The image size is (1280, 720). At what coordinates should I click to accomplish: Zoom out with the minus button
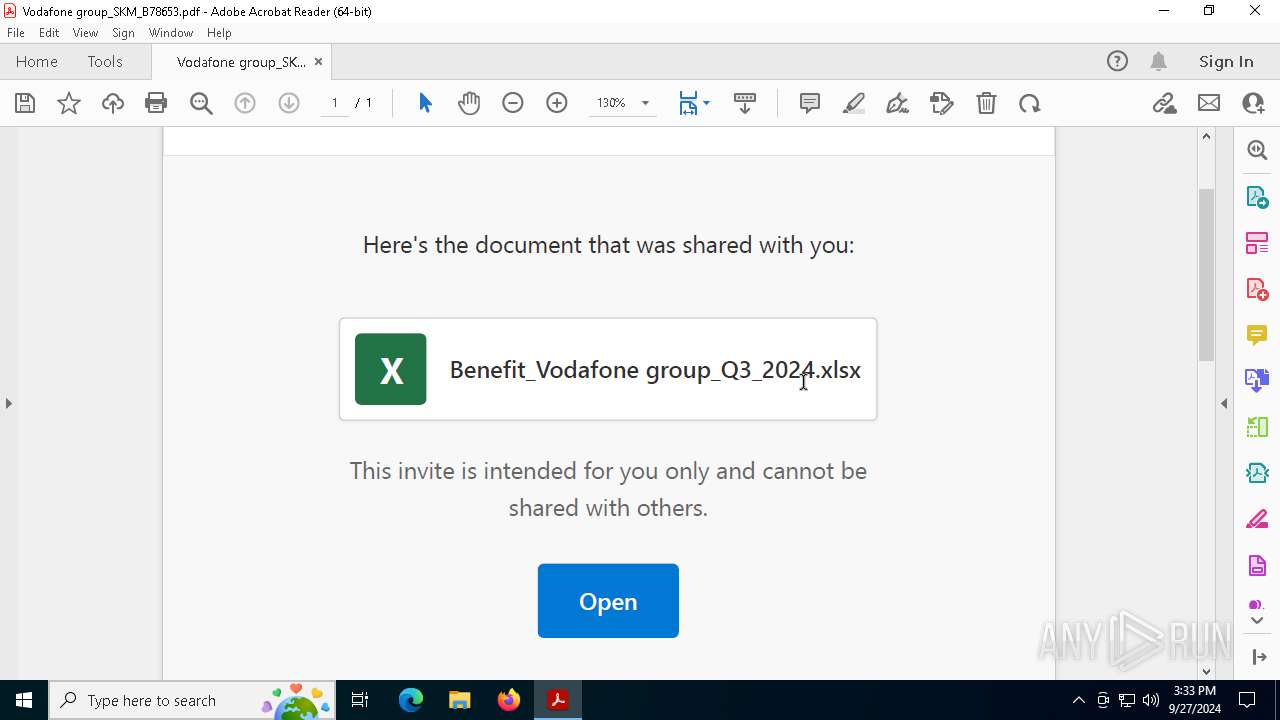point(513,103)
